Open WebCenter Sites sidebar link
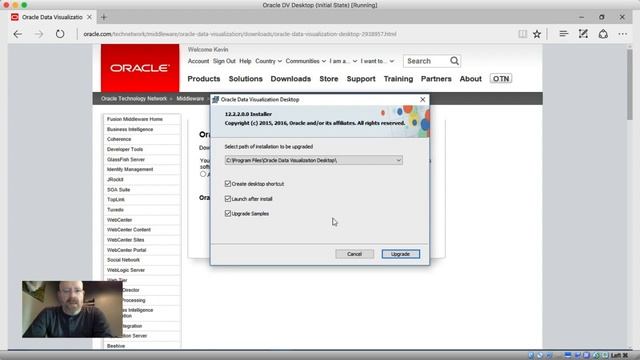640x360 pixels. tap(125, 240)
